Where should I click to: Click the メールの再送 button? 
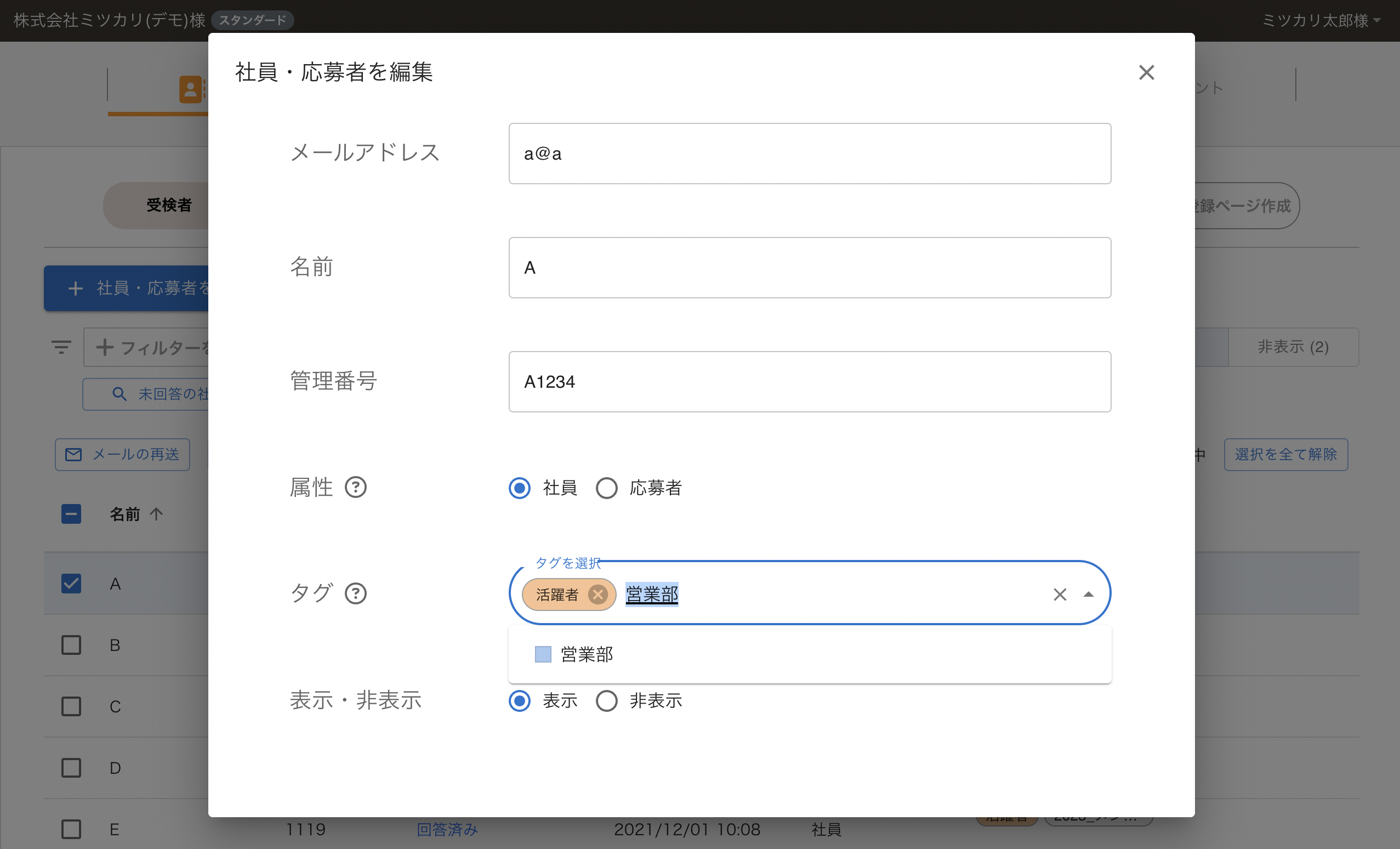[x=122, y=454]
